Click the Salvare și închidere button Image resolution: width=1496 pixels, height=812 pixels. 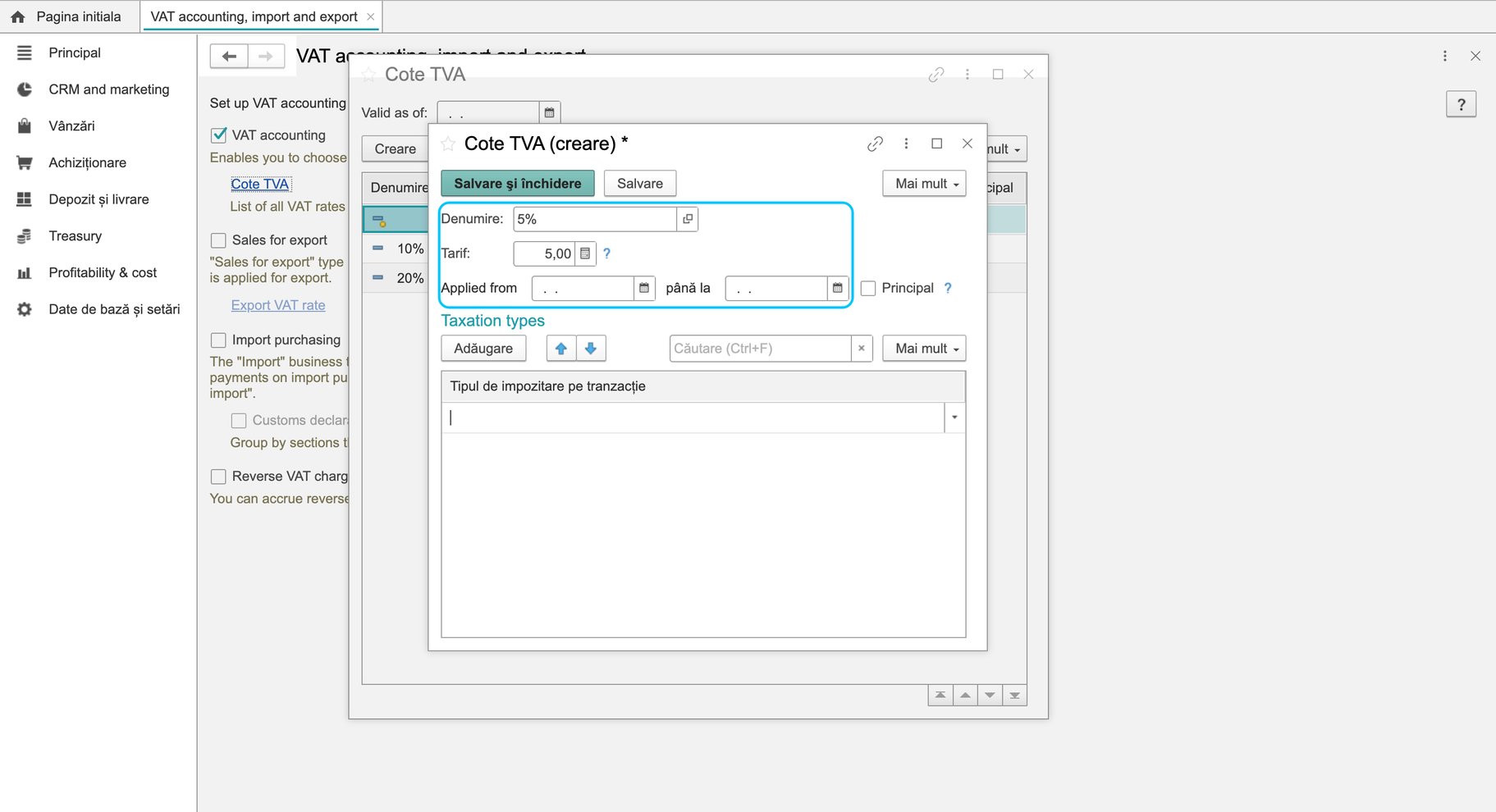[x=518, y=184]
